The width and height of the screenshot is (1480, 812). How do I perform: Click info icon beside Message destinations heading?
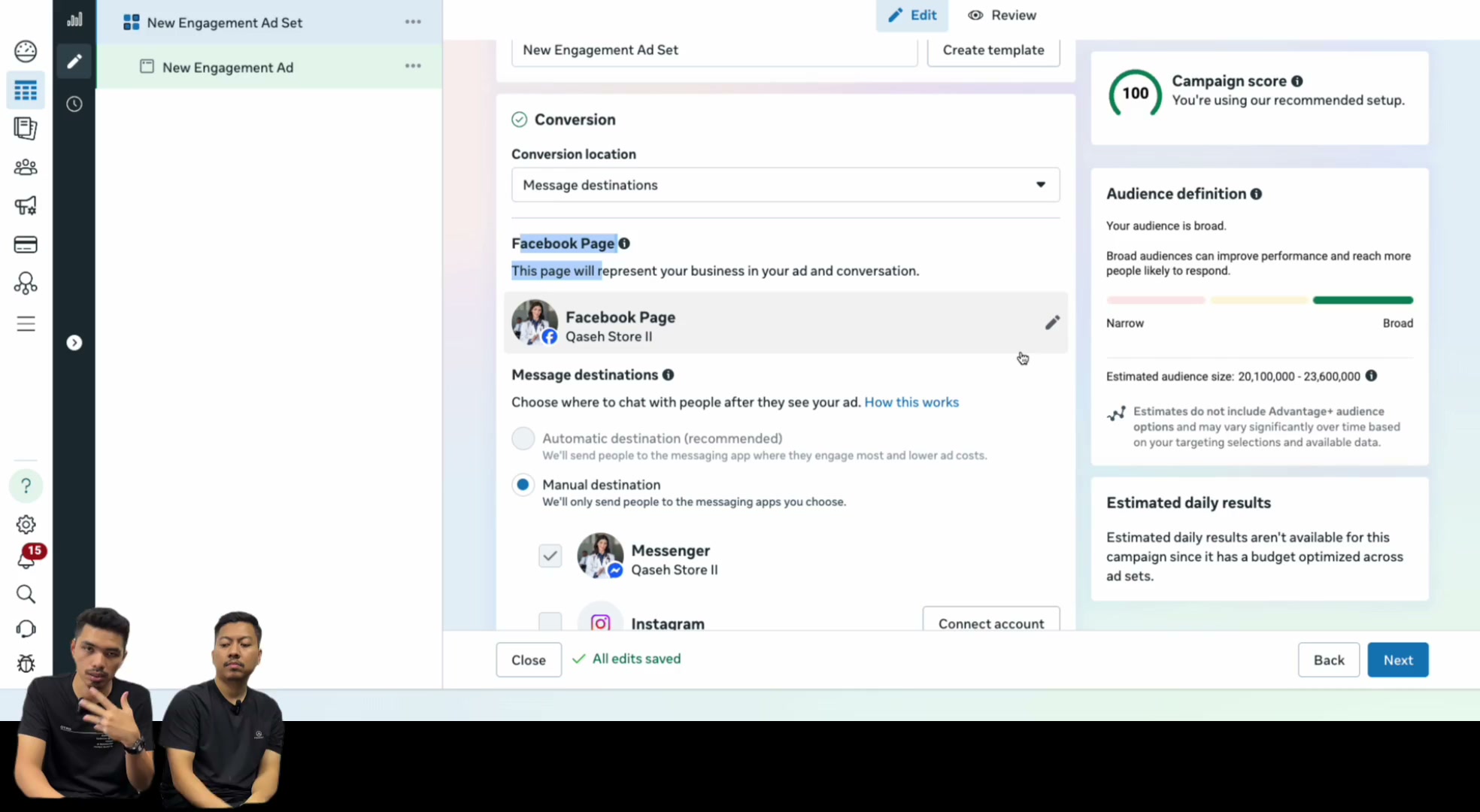pyautogui.click(x=668, y=374)
